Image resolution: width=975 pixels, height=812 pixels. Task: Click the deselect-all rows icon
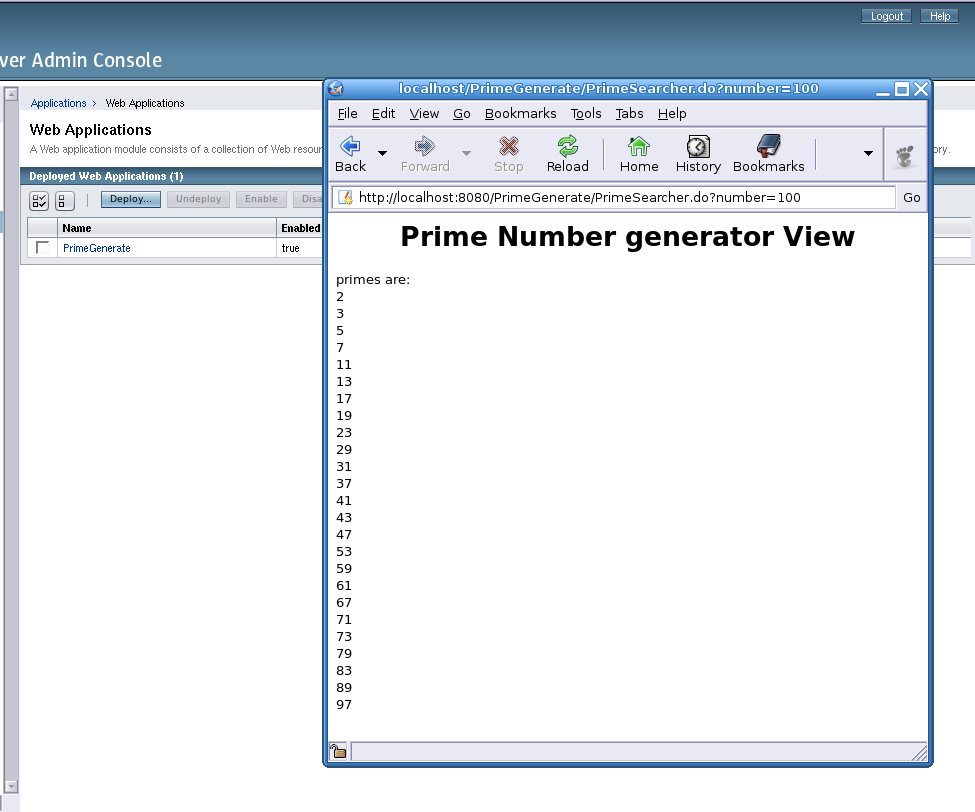tap(64, 200)
